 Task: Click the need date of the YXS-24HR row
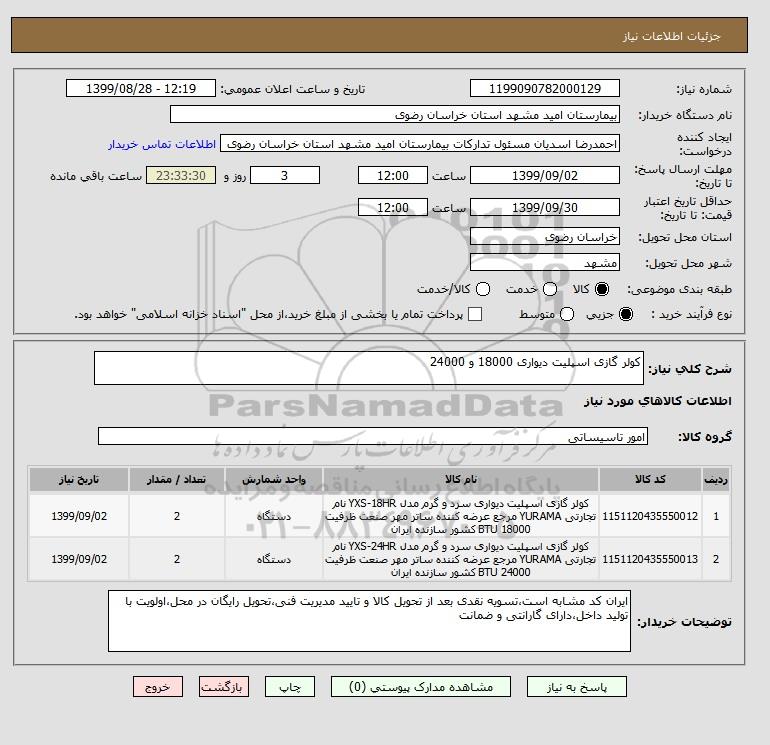(x=79, y=559)
